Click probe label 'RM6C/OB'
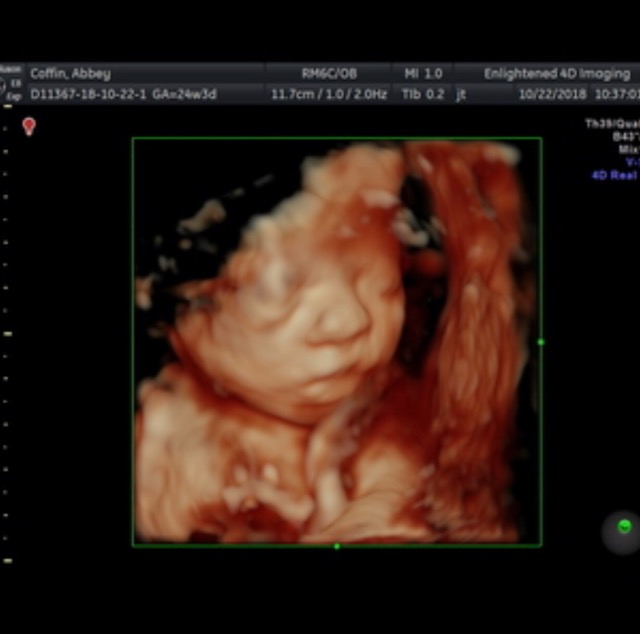Viewport: 640px width, 634px height. (x=329, y=74)
